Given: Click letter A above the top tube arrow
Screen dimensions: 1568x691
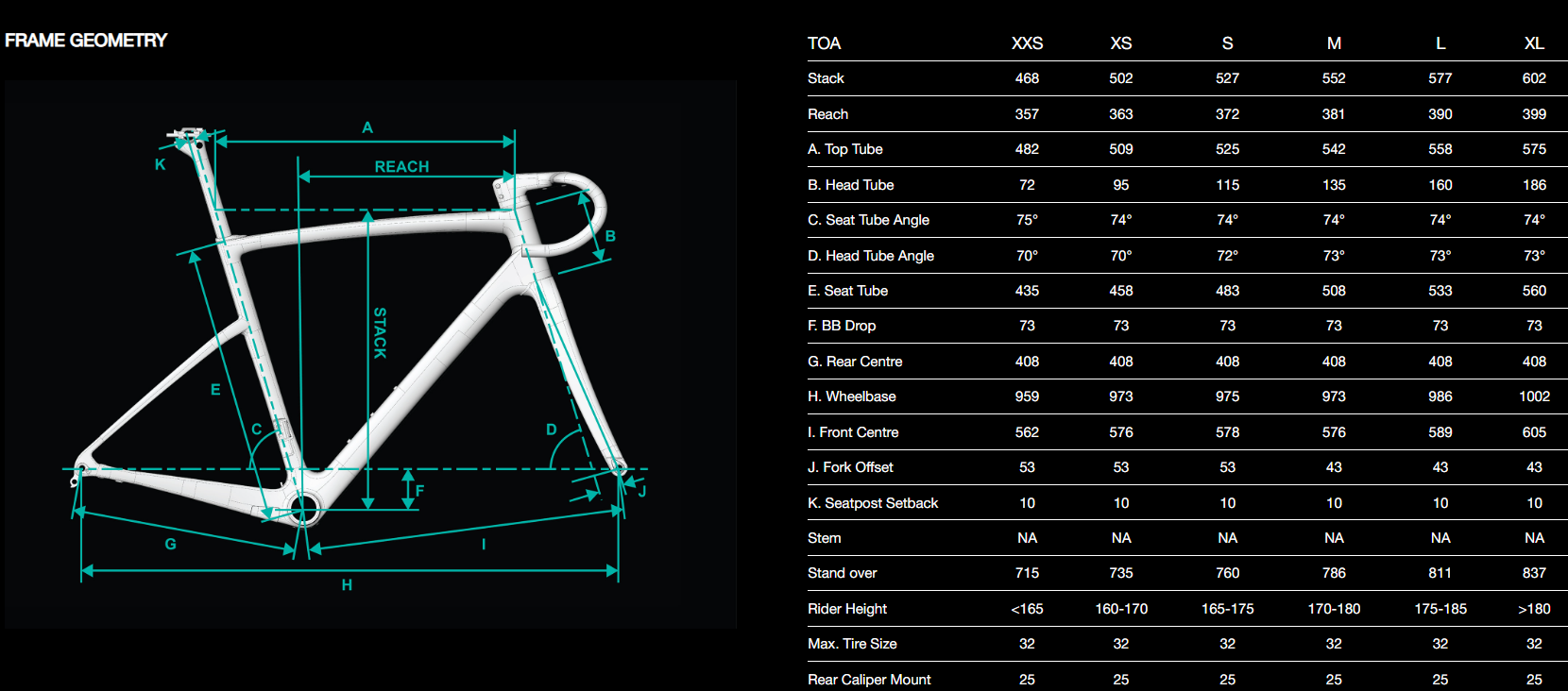Looking at the screenshot, I should click(367, 127).
